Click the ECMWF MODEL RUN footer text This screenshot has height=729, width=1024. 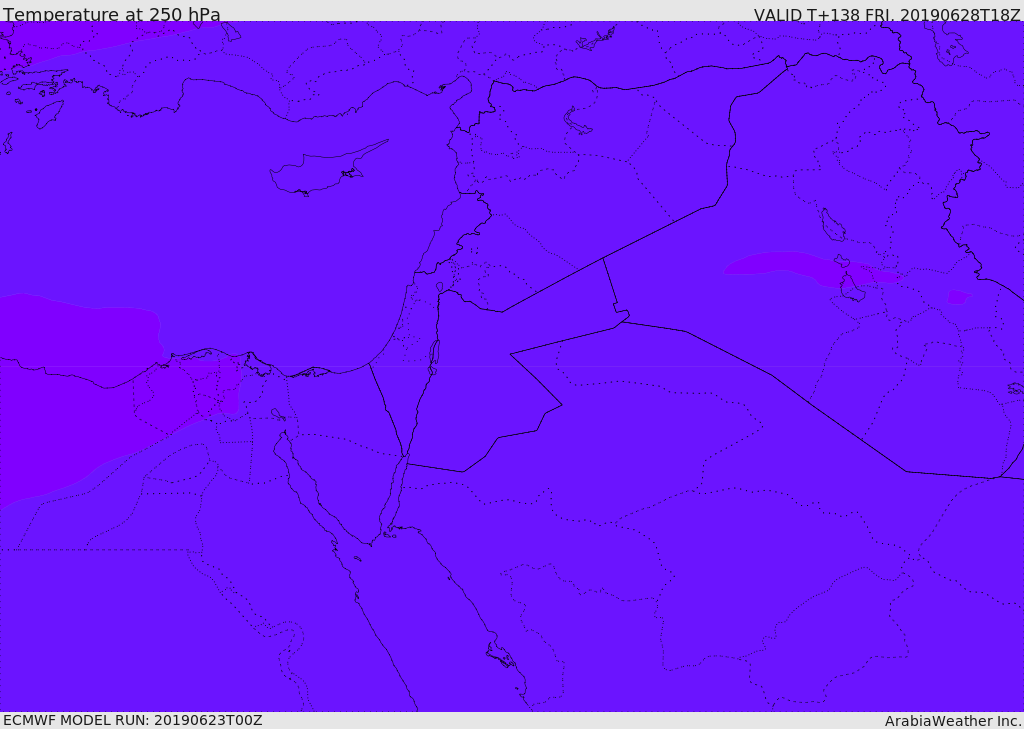(133, 720)
